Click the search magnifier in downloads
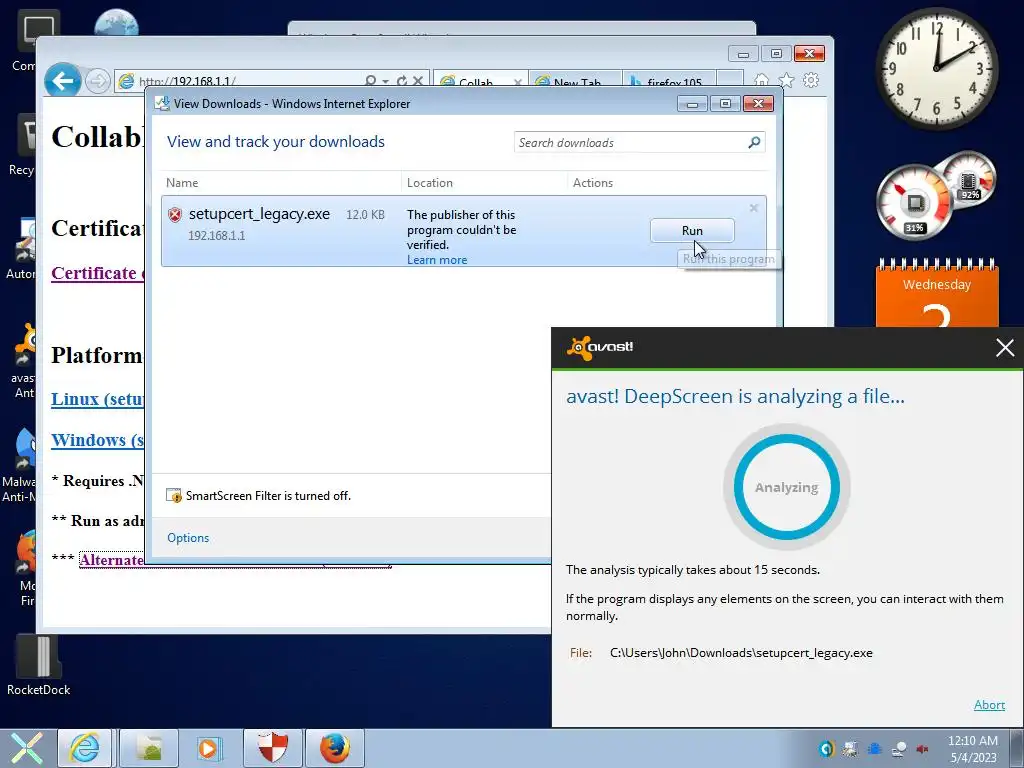The image size is (1024, 768). pyautogui.click(x=754, y=142)
